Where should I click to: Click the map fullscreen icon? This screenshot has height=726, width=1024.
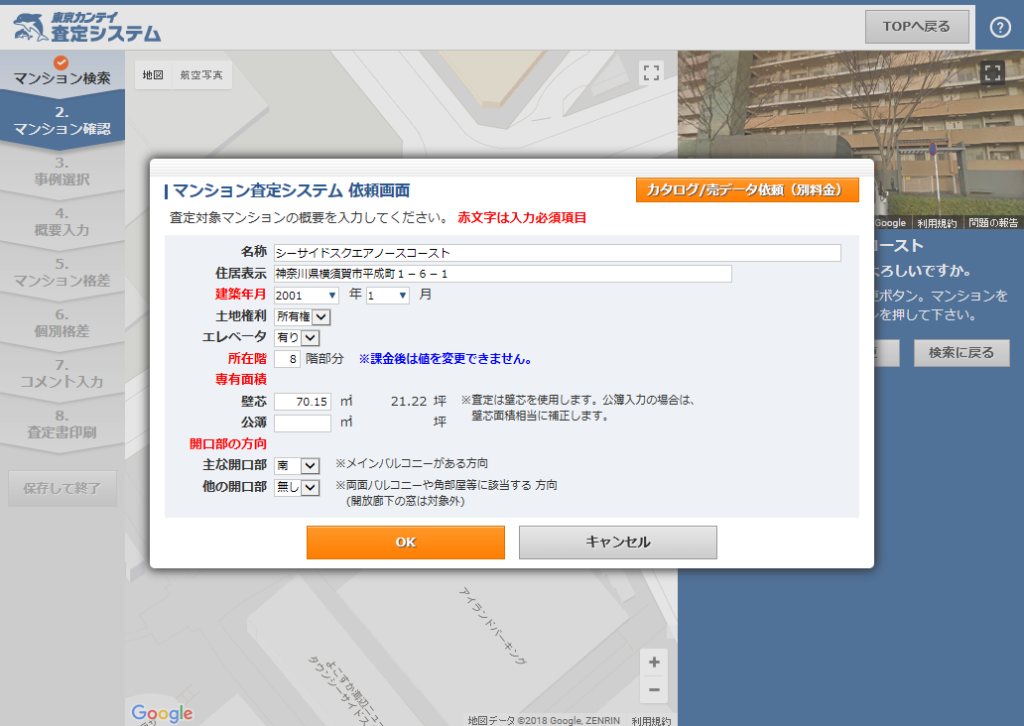pos(651,73)
